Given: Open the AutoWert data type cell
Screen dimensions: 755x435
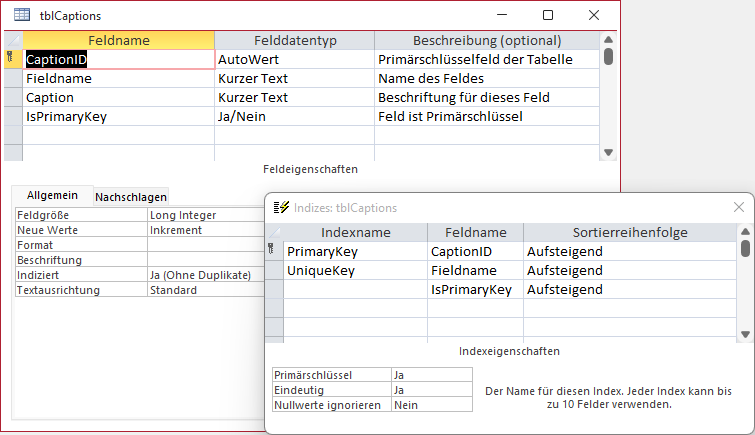Looking at the screenshot, I should pos(295,59).
